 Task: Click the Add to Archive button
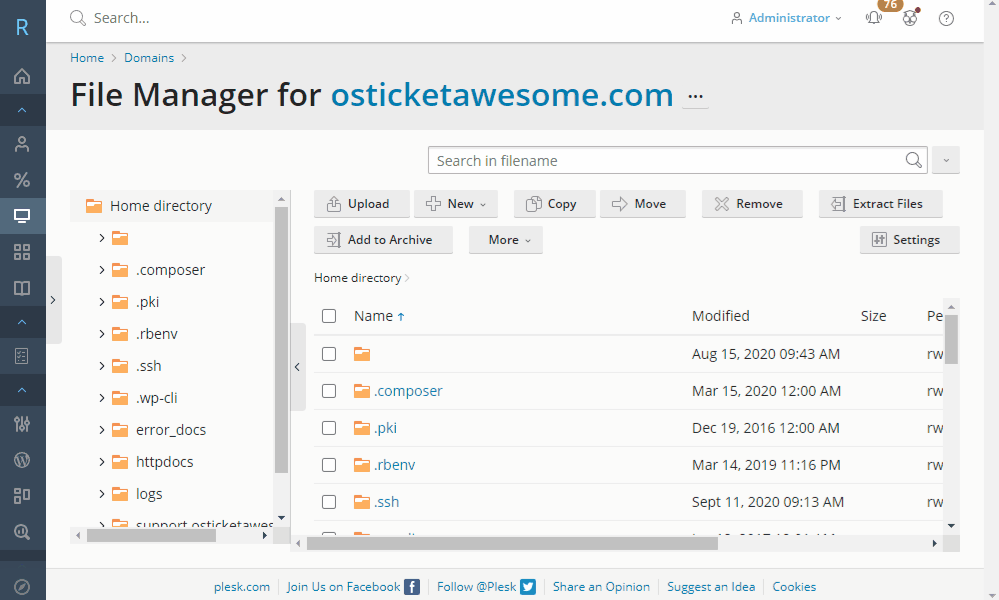(384, 240)
